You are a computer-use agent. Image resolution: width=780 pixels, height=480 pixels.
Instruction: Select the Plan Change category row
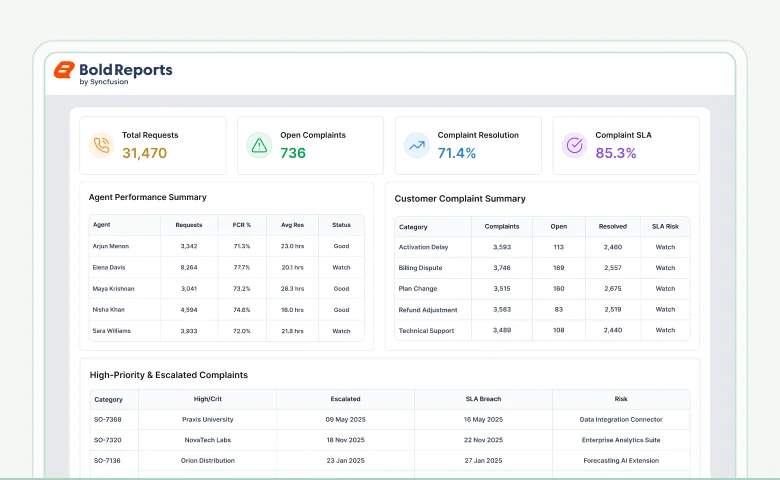tap(542, 288)
